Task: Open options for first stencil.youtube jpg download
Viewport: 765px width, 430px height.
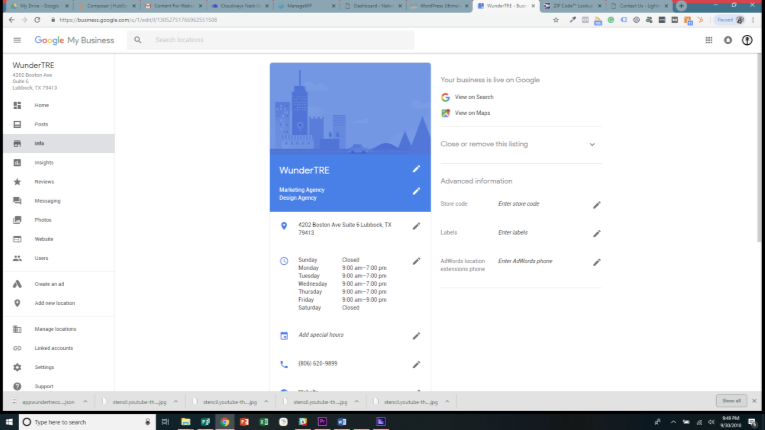Action: 176,402
